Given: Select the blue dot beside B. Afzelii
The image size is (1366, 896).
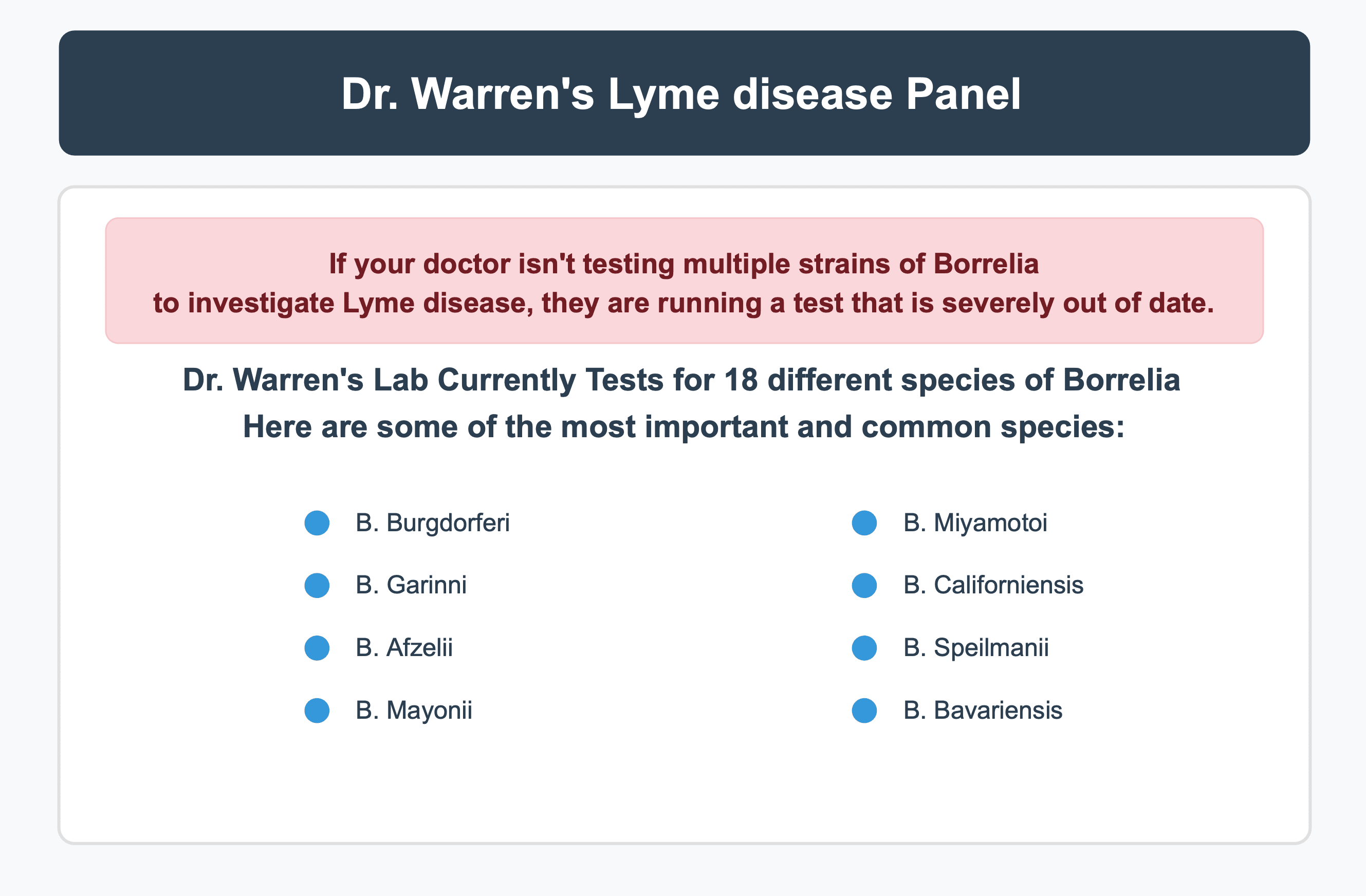Looking at the screenshot, I should 317,648.
